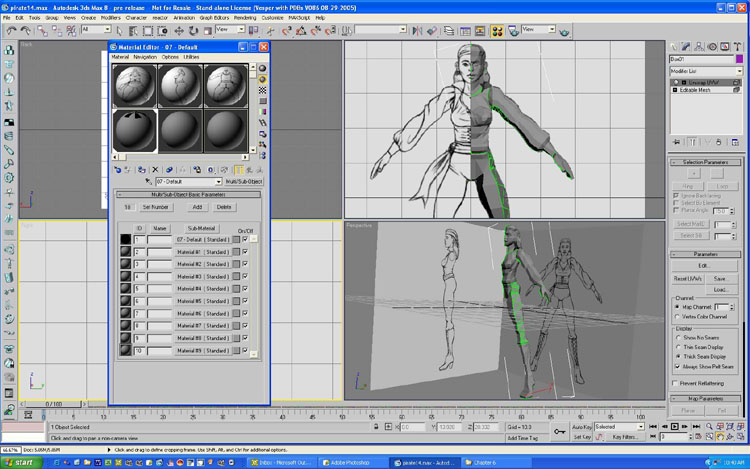
Task: Open the Modify command panel tab
Action: [687, 46]
